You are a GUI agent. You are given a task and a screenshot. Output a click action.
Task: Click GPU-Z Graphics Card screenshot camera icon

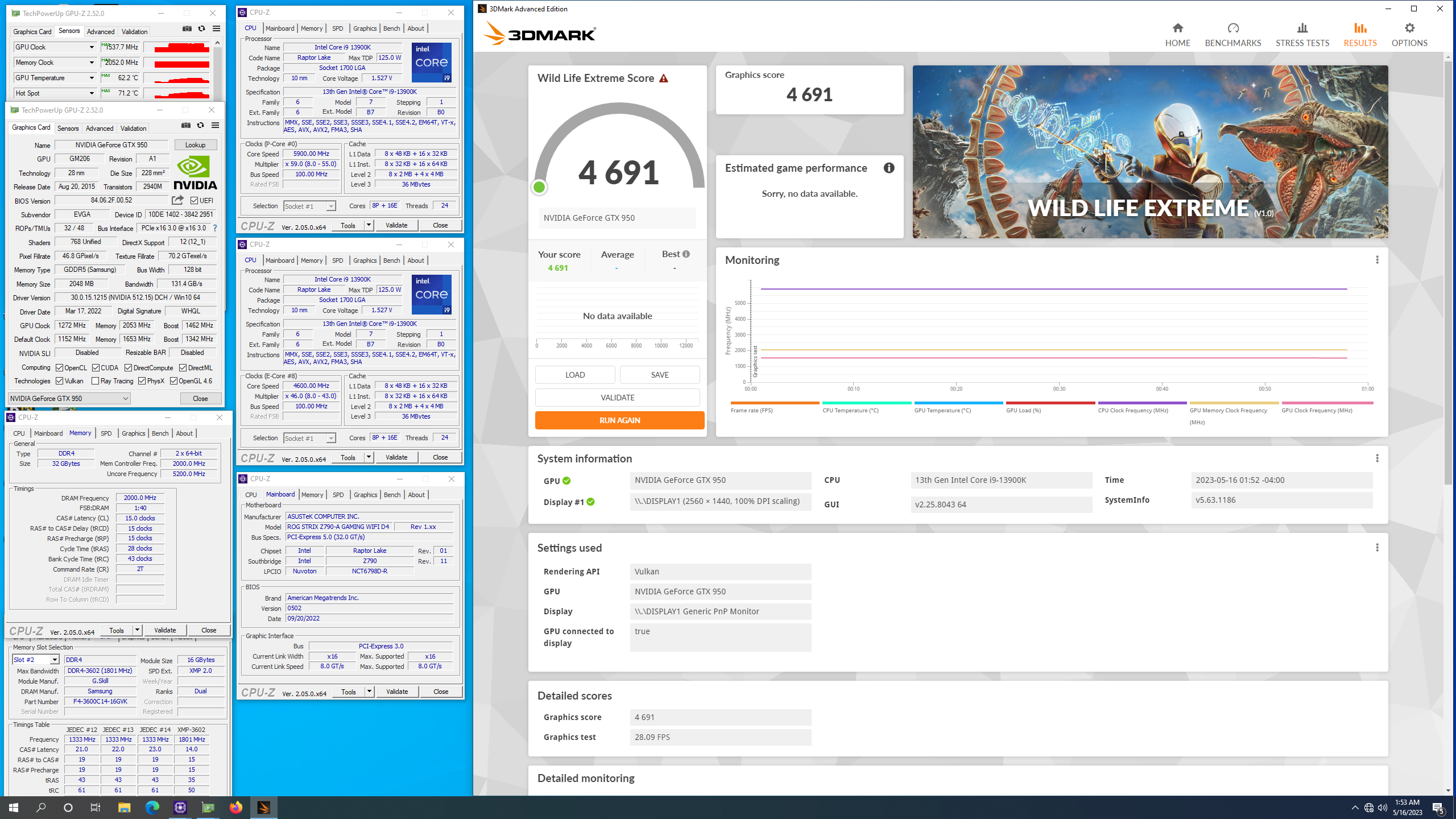pyautogui.click(x=186, y=125)
